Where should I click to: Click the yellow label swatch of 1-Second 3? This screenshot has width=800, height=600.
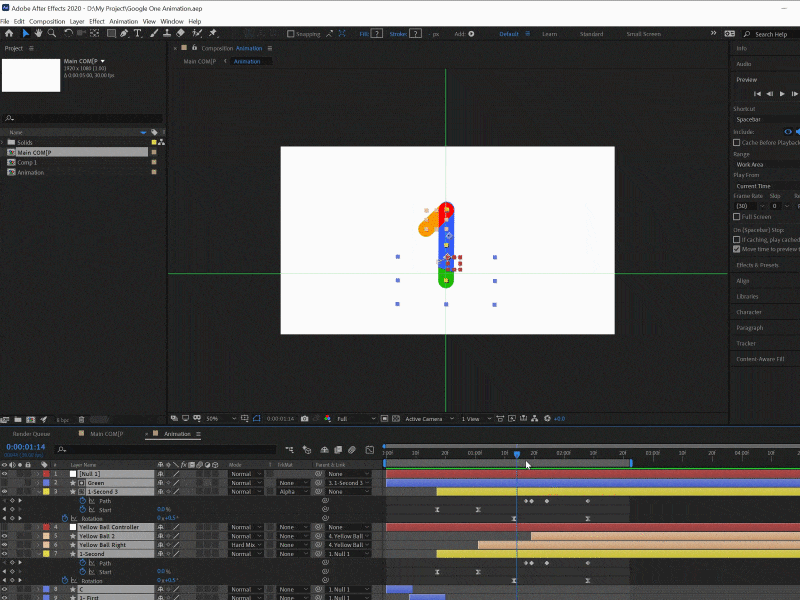pos(46,492)
